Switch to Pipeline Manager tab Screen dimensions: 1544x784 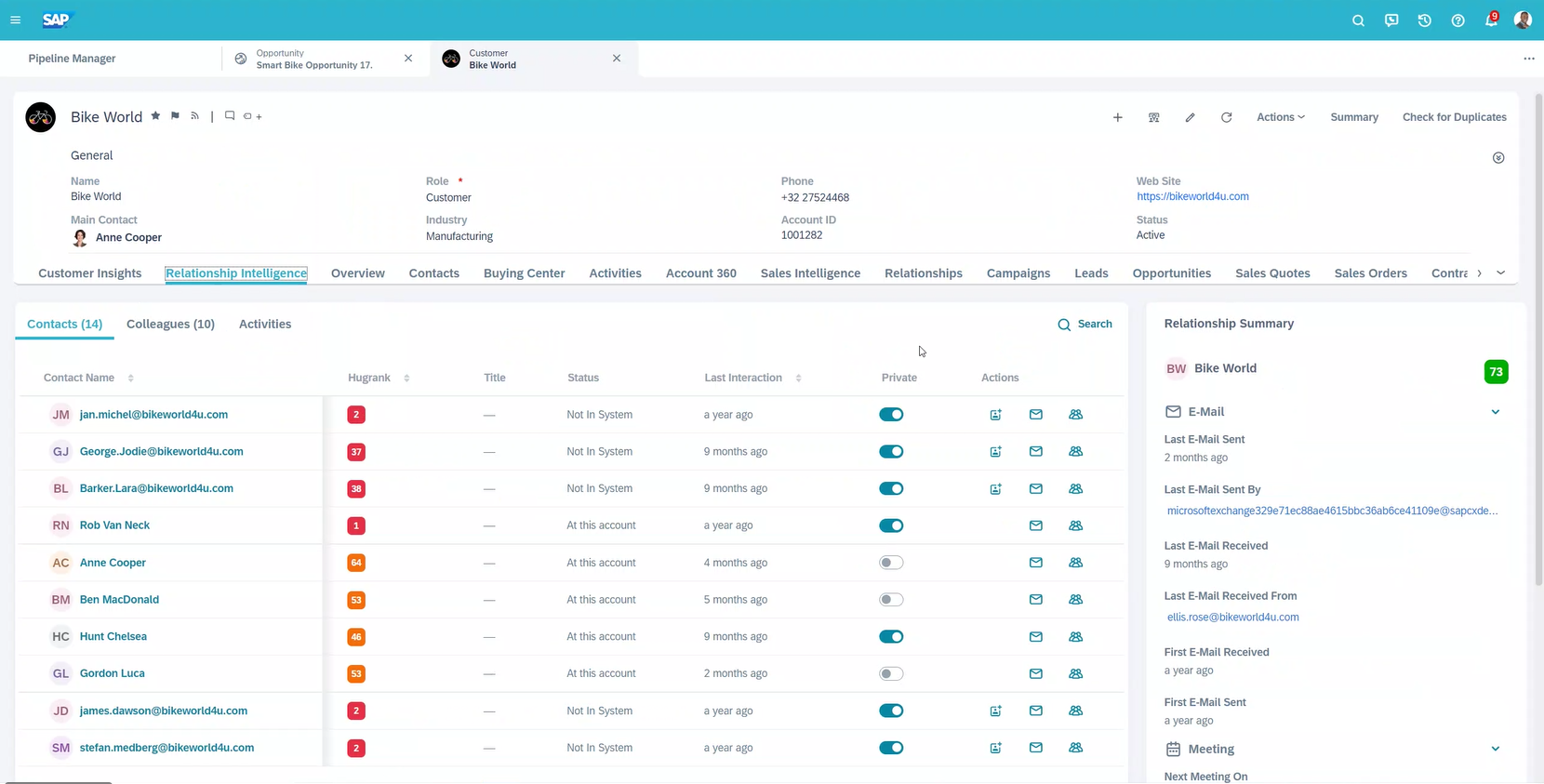tap(72, 58)
